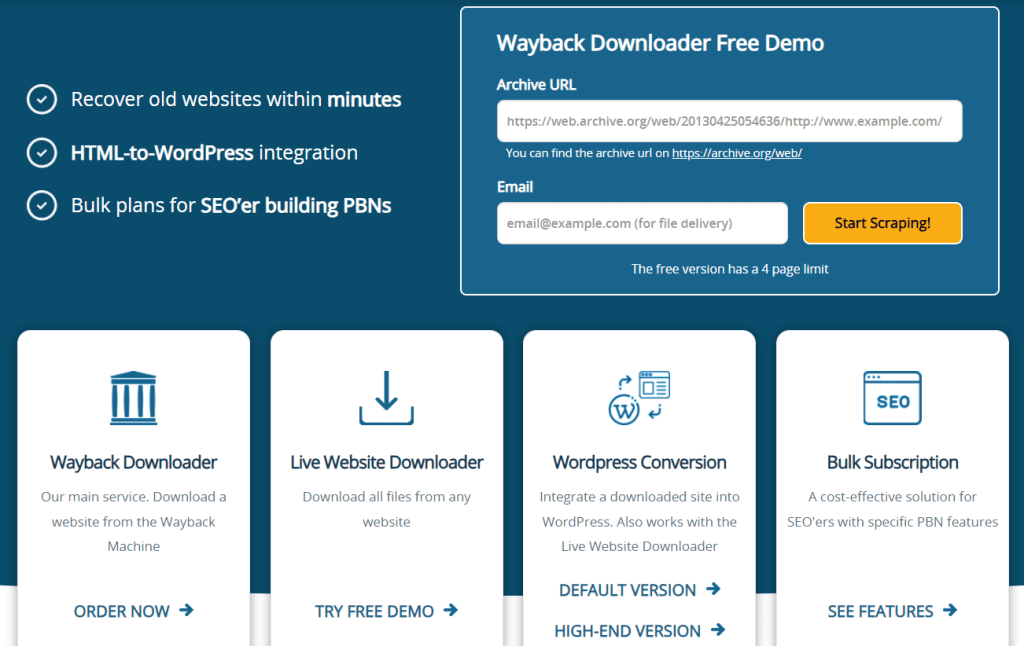This screenshot has height=646, width=1024.
Task: Click the Bulk Subscription card title
Action: click(x=892, y=462)
